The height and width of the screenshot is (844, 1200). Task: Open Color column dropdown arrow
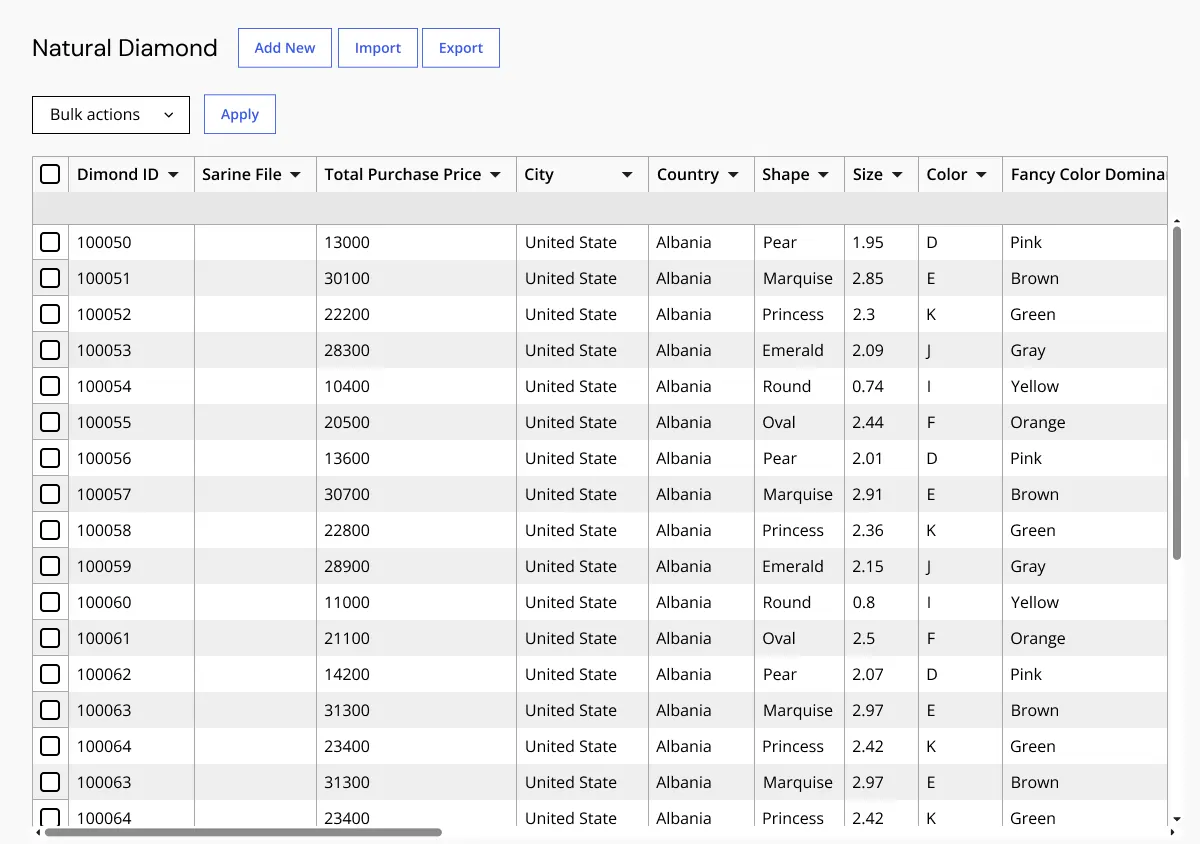click(981, 175)
